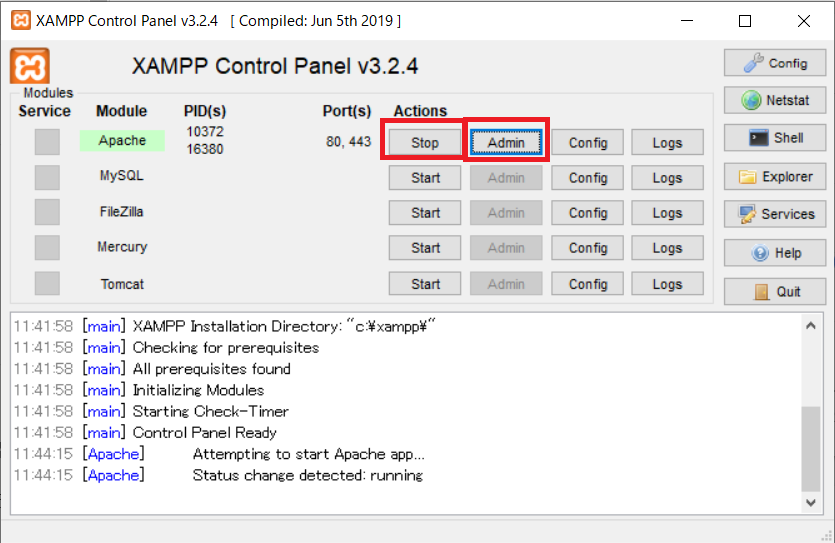The height and width of the screenshot is (543, 835).
Task: Start the FileZilla module
Action: tap(424, 212)
